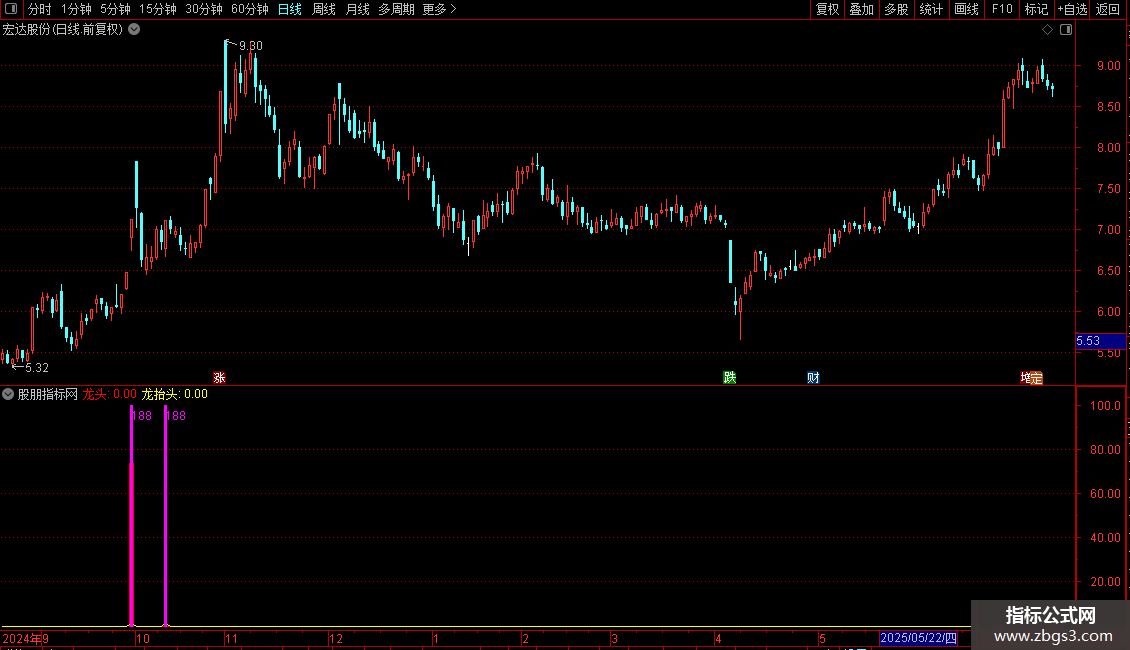
Task: Click the 2024年9 time axis label
Action: click(x=25, y=638)
